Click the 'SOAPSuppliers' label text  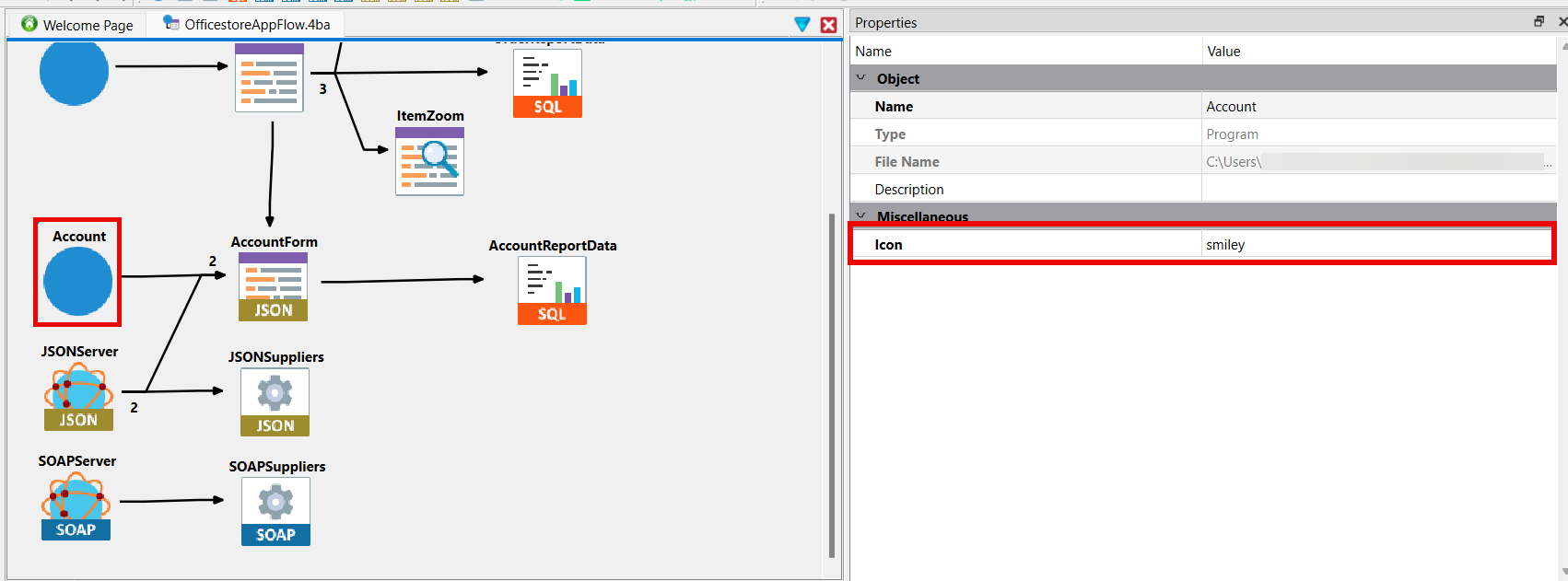277,467
